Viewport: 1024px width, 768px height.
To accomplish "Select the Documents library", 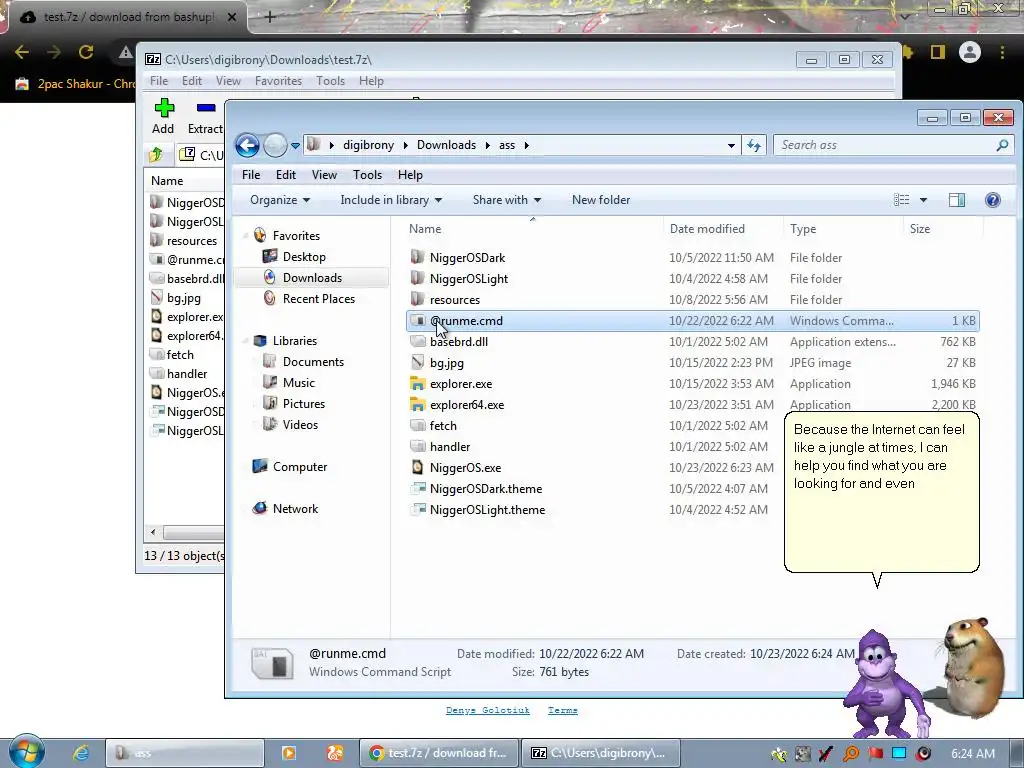I will [313, 362].
